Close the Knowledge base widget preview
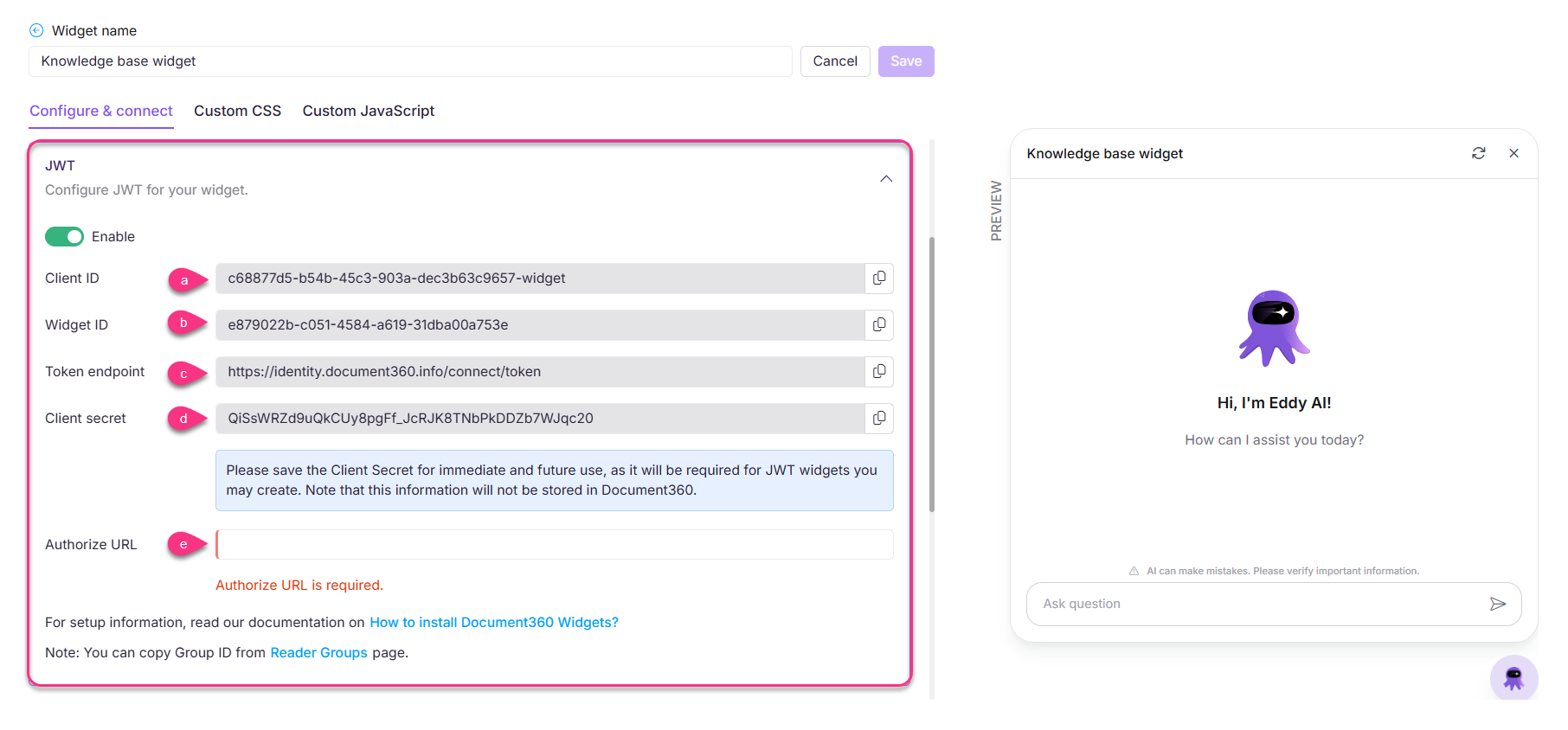Screen dimensions: 1568x730 1513,153
